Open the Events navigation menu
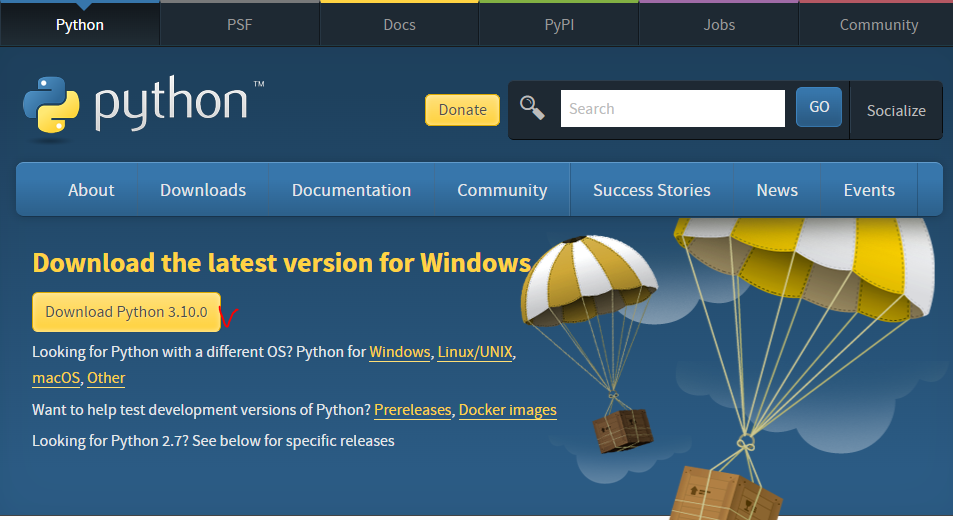Viewport: 953px width, 520px height. click(869, 190)
